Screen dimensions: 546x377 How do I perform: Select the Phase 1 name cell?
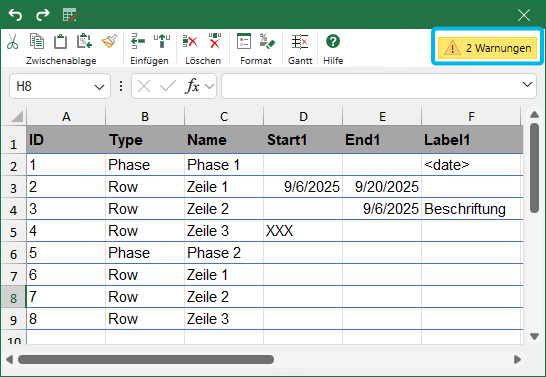tap(224, 165)
